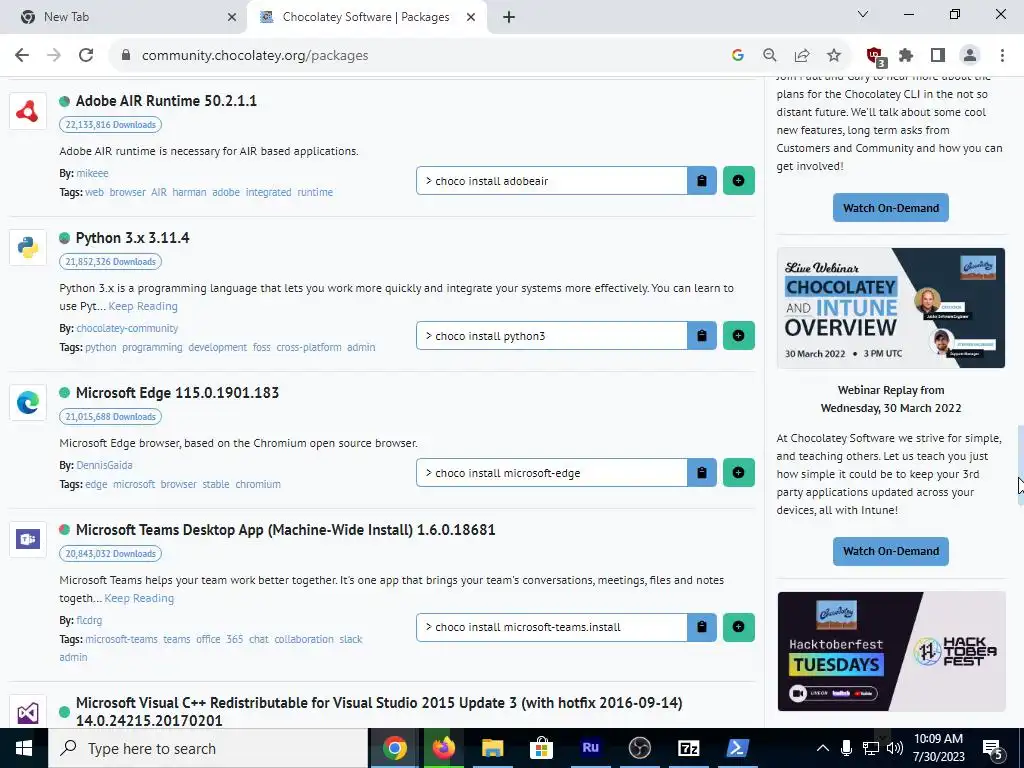Open File Explorer from the taskbar
The image size is (1024, 768).
[492, 748]
